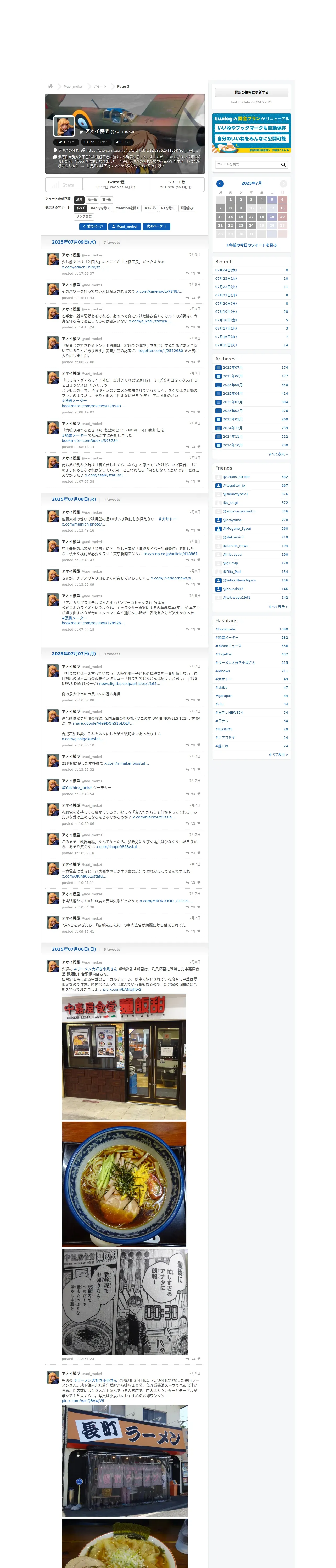Screen dimensions: 336x1568
Task: Switch sort order to 古→新
Action: pos(107,200)
